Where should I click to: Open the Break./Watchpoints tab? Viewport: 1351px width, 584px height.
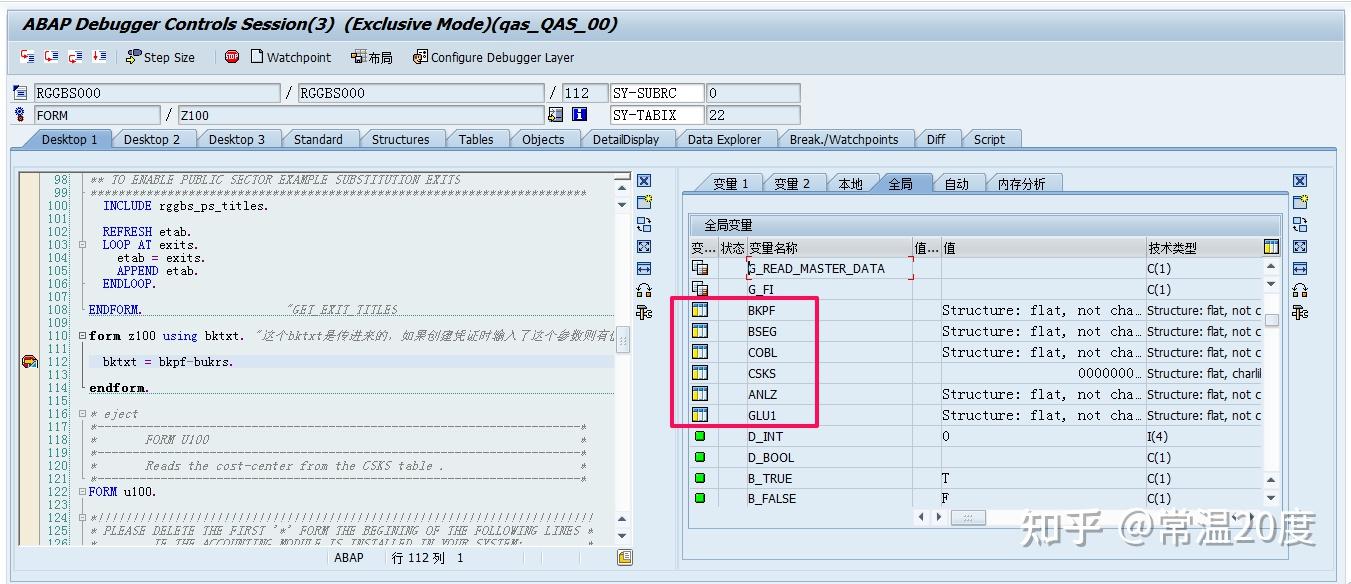coord(844,140)
